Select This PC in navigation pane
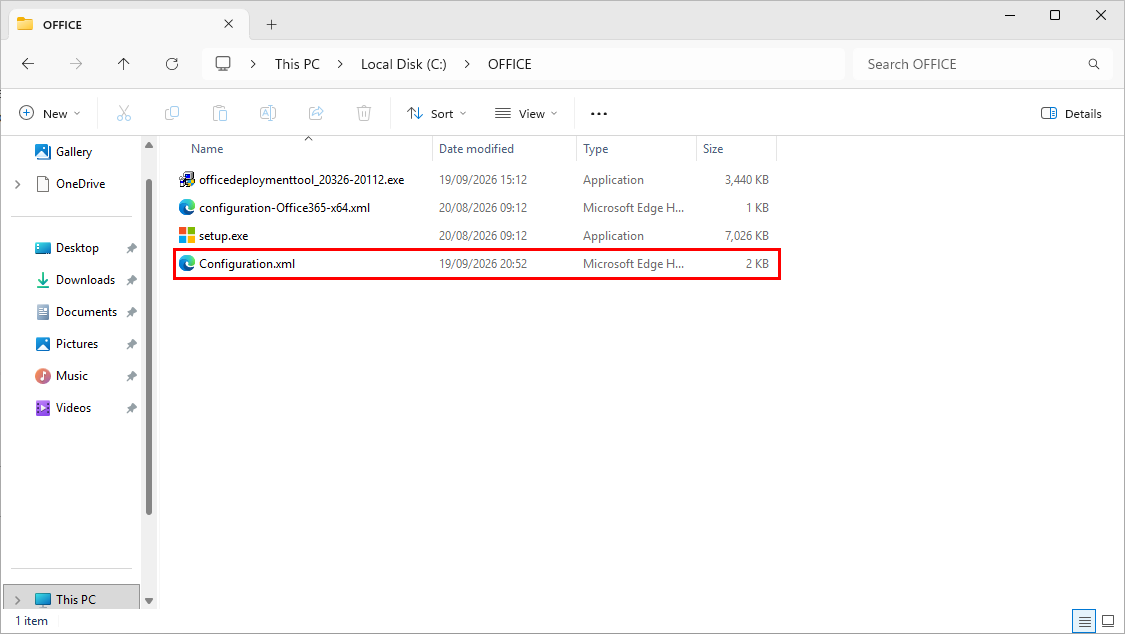The height and width of the screenshot is (634, 1125). [x=72, y=597]
